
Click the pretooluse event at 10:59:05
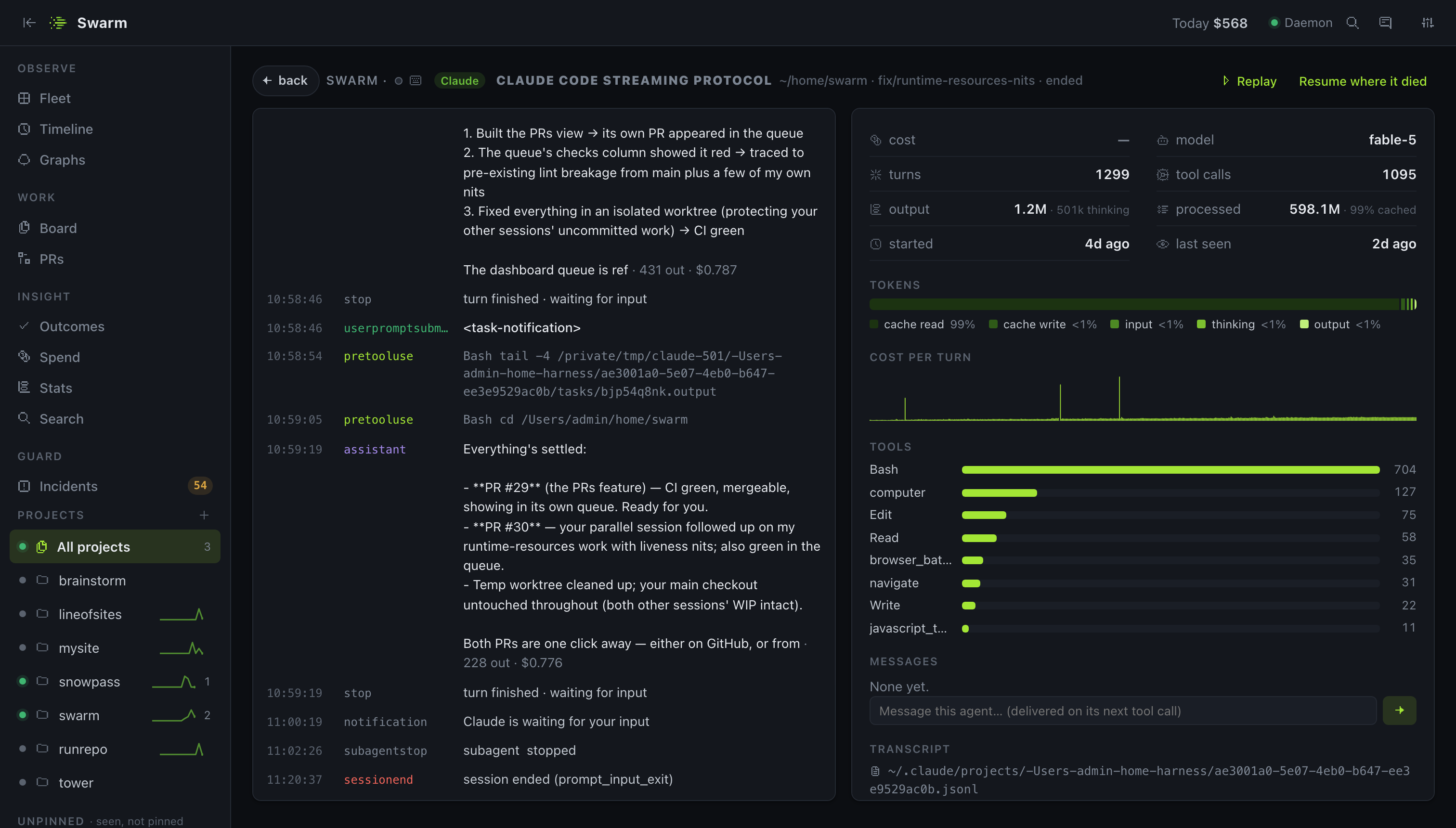pos(378,420)
